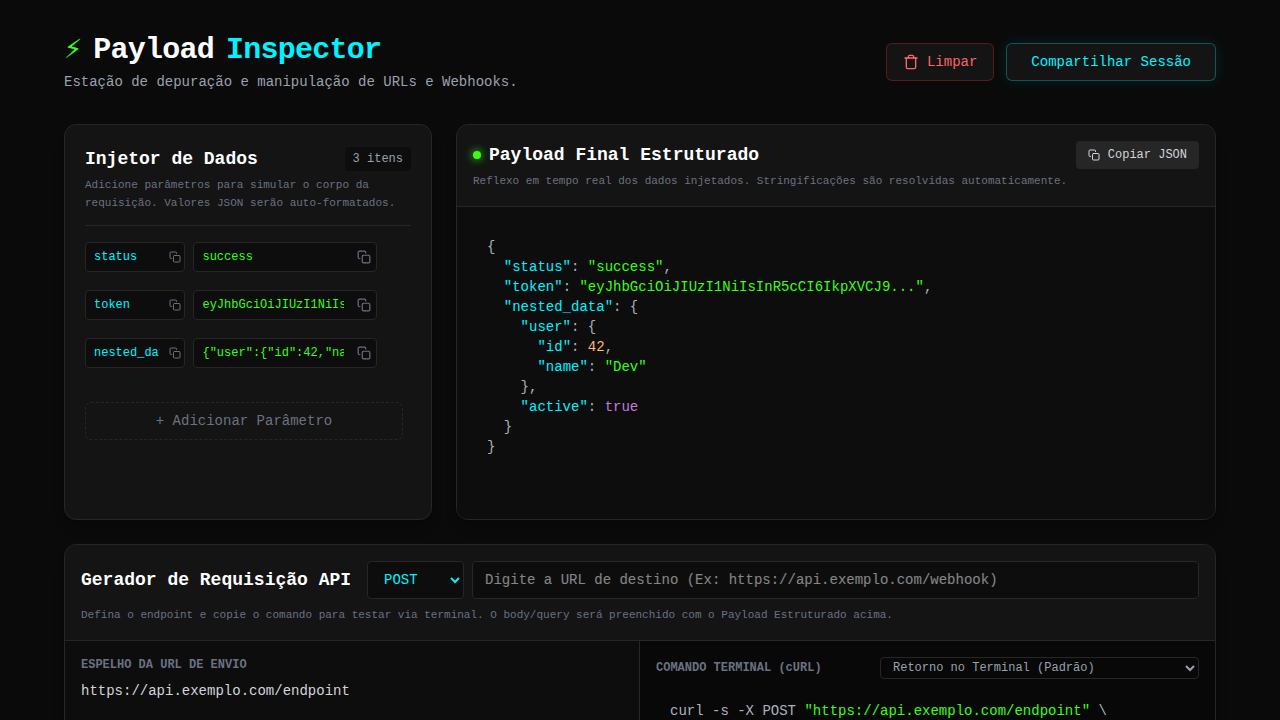Image resolution: width=1280 pixels, height=720 pixels.
Task: Copy the nested_data JSON value
Action: pyautogui.click(x=364, y=353)
